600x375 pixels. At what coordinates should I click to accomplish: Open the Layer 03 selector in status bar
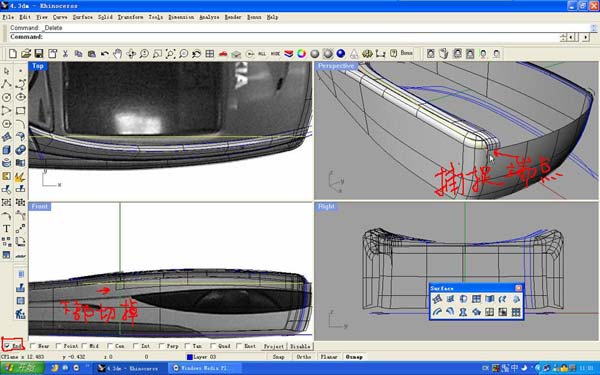tap(201, 357)
